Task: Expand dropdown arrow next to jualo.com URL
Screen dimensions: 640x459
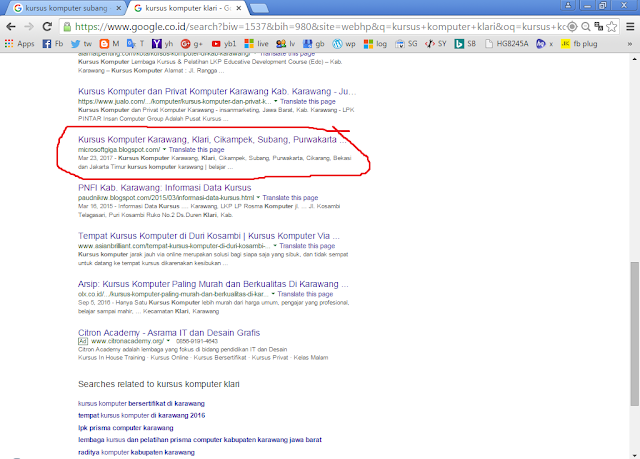Action: (x=276, y=101)
